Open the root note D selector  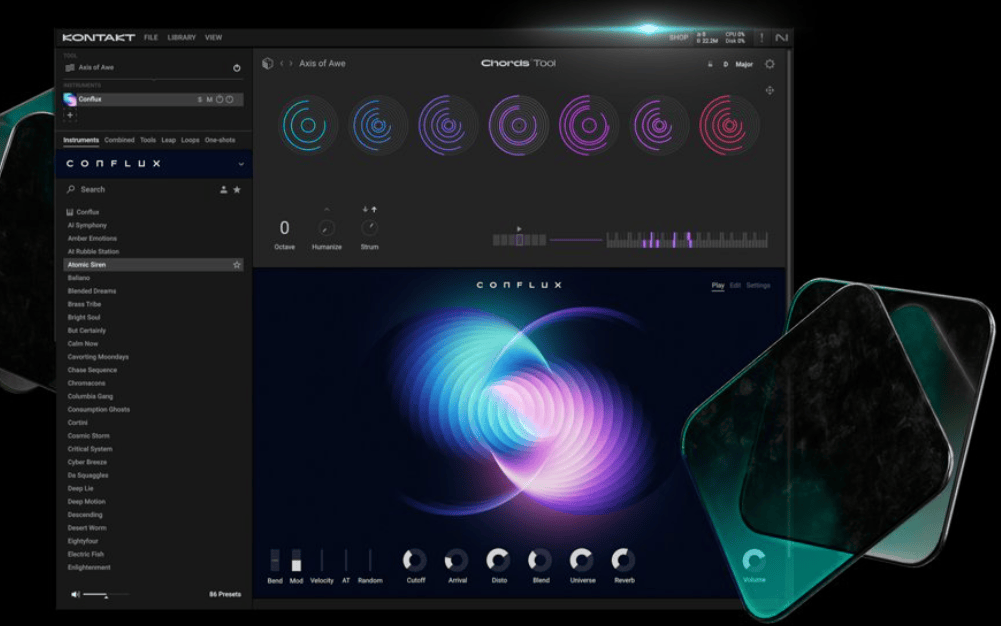click(x=727, y=64)
